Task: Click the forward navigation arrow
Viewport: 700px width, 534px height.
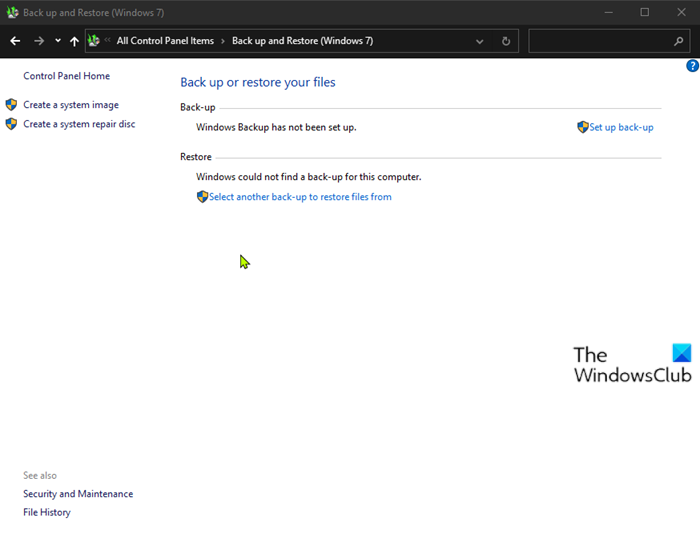Action: pos(39,41)
